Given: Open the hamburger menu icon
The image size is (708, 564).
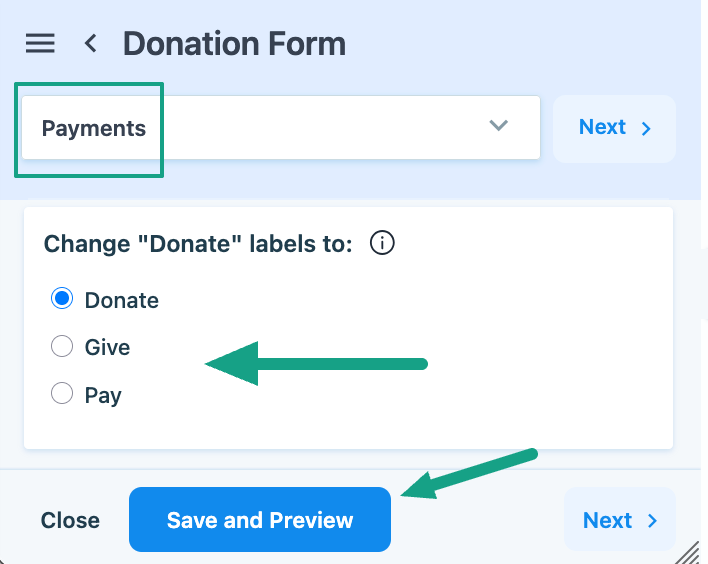Looking at the screenshot, I should click(x=40, y=43).
